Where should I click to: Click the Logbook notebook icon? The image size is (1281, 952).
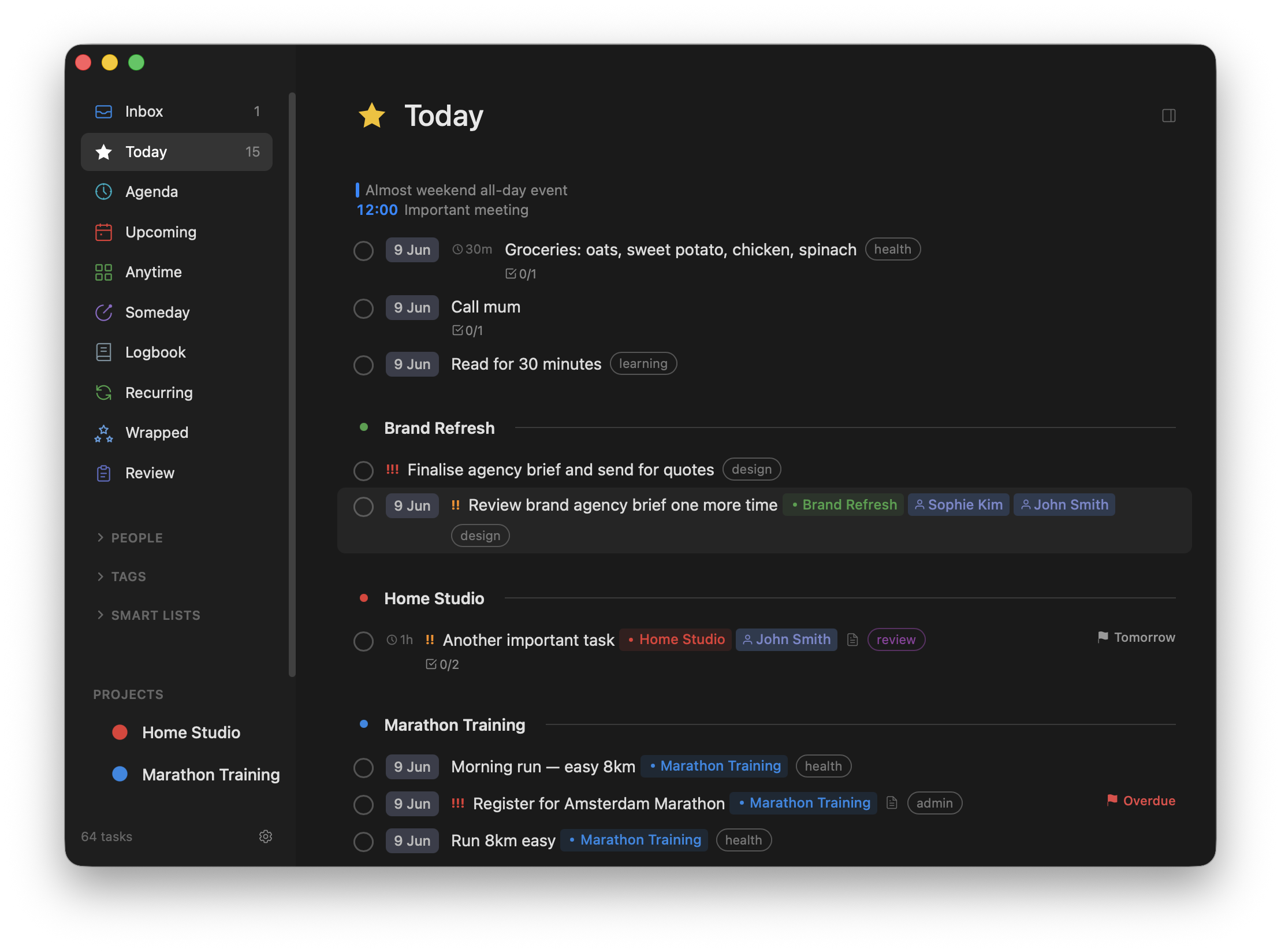coord(103,352)
